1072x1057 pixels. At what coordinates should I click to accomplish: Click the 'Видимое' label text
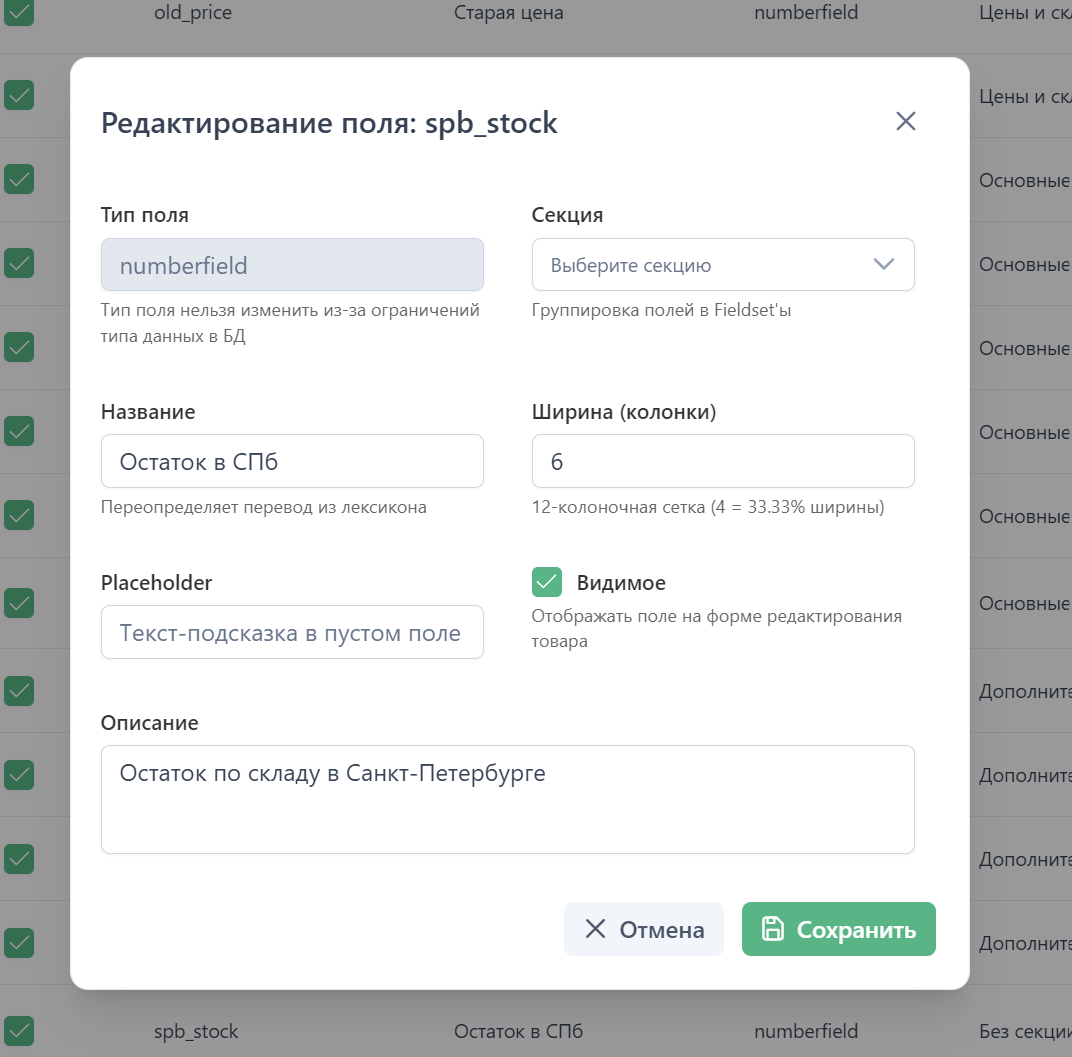pyautogui.click(x=621, y=583)
